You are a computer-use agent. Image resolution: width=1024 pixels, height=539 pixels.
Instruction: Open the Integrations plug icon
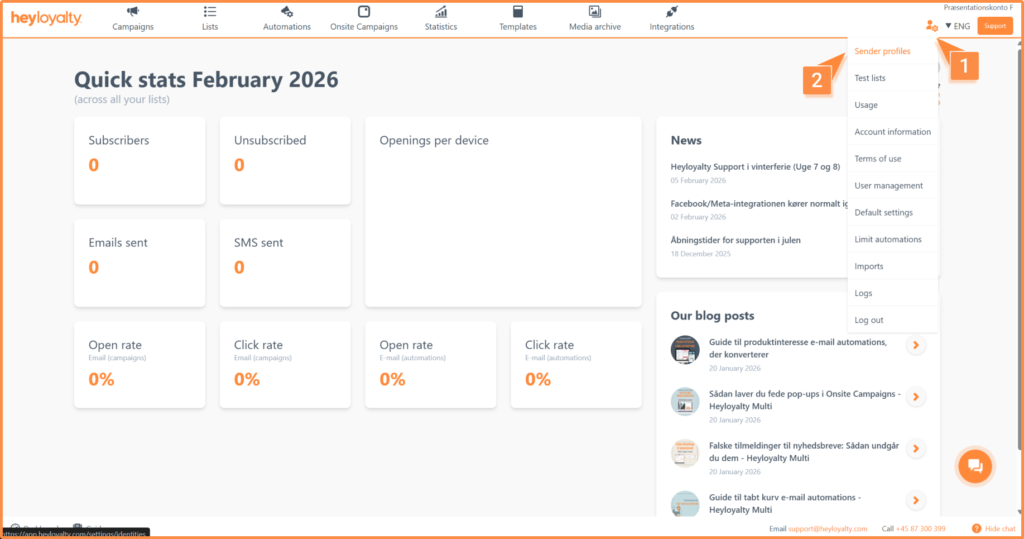tap(672, 12)
